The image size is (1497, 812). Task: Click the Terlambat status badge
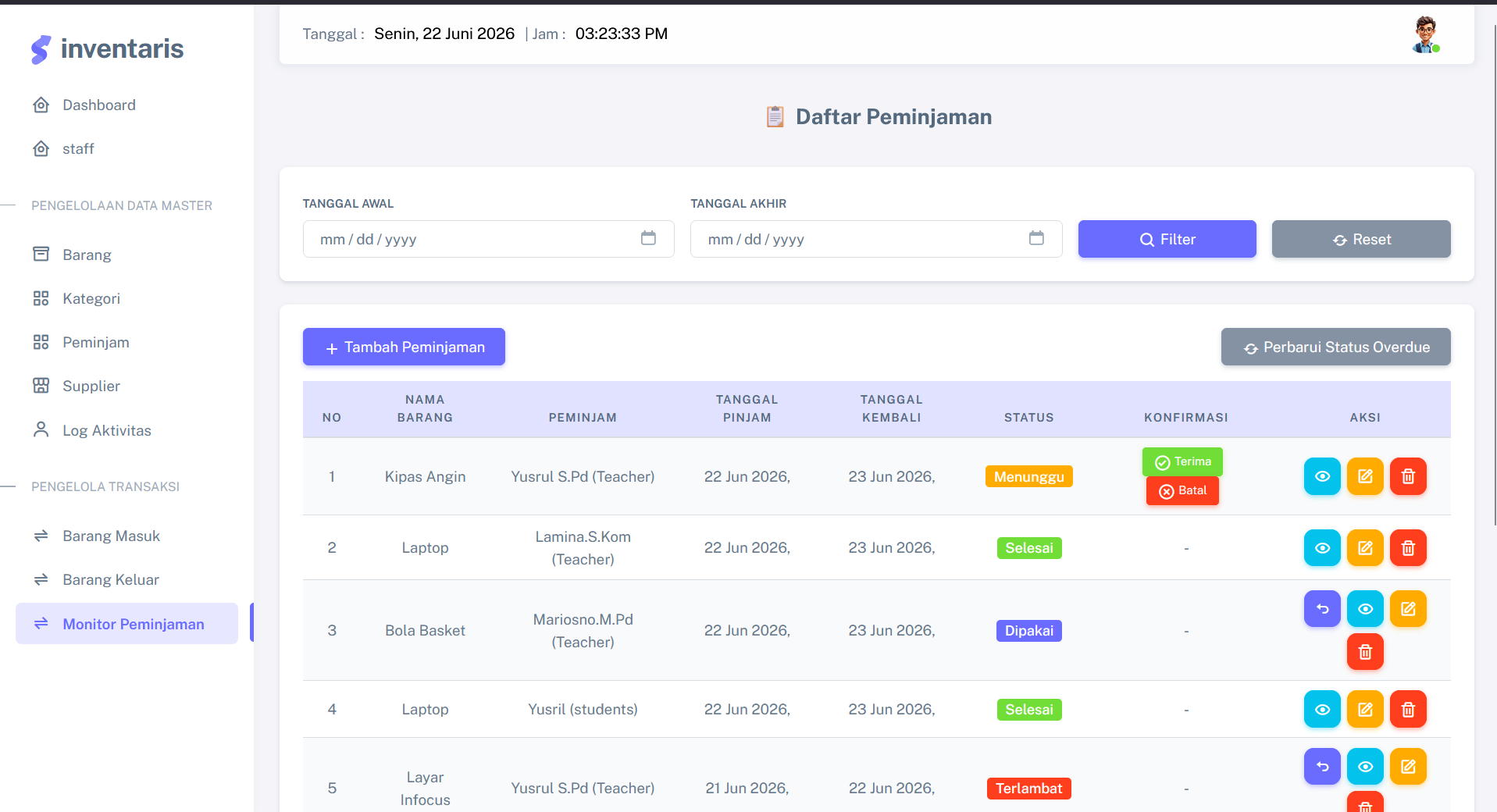[1028, 789]
